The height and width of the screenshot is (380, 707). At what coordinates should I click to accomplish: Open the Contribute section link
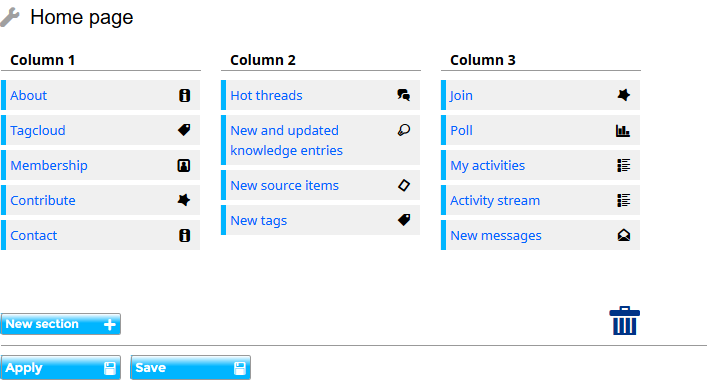43,200
